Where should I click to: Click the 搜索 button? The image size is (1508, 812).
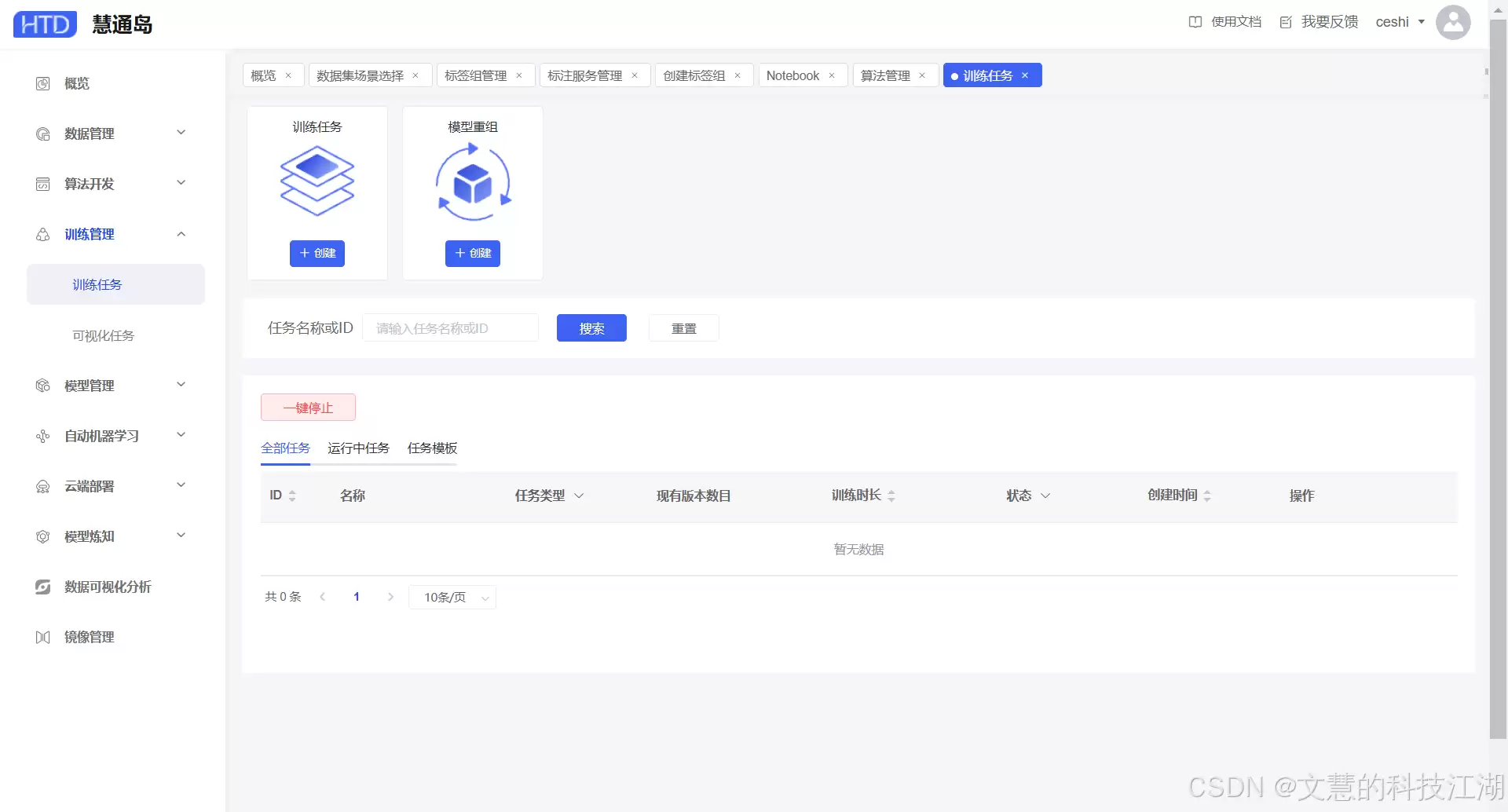coord(591,328)
